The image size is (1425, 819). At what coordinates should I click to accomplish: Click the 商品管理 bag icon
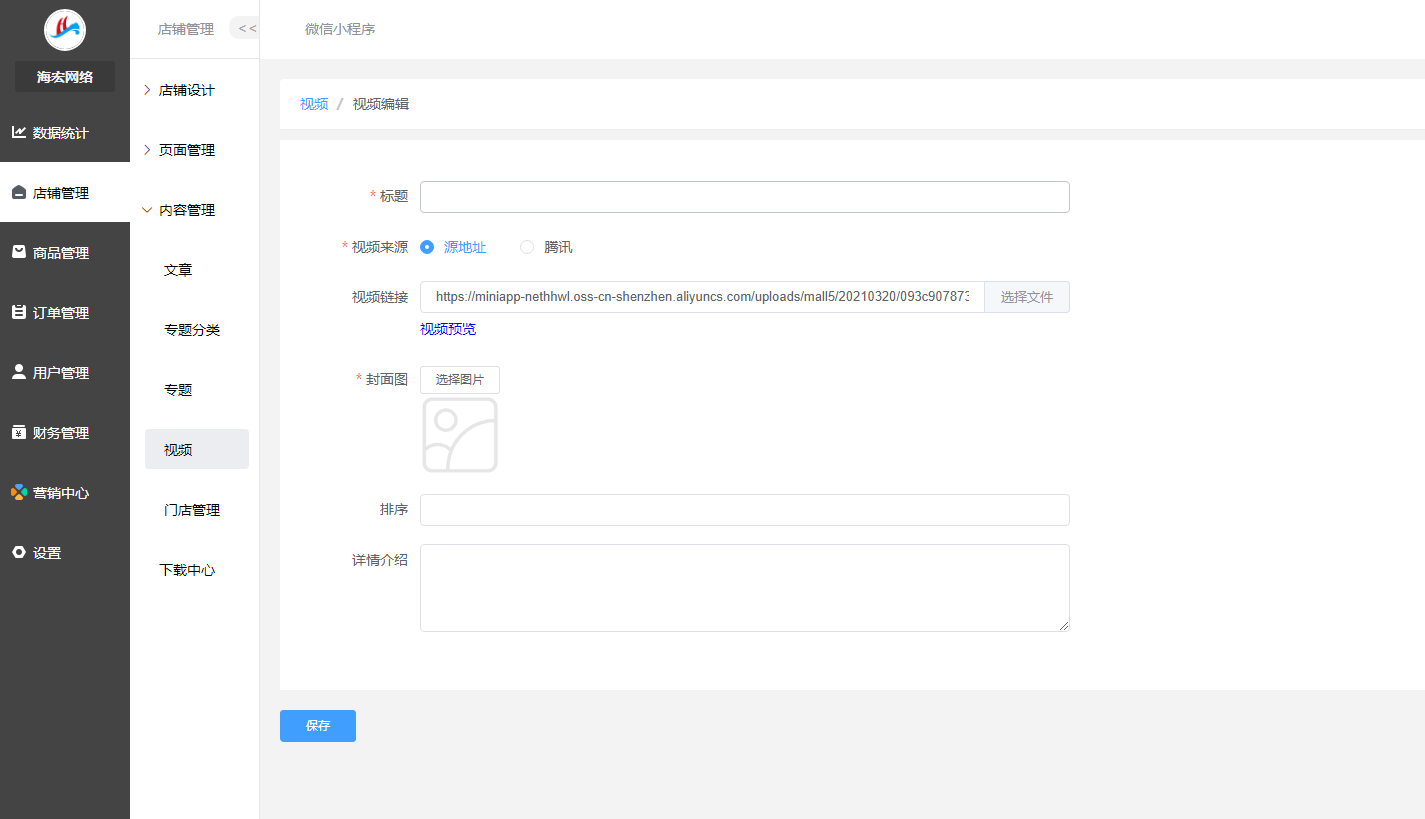(x=19, y=252)
